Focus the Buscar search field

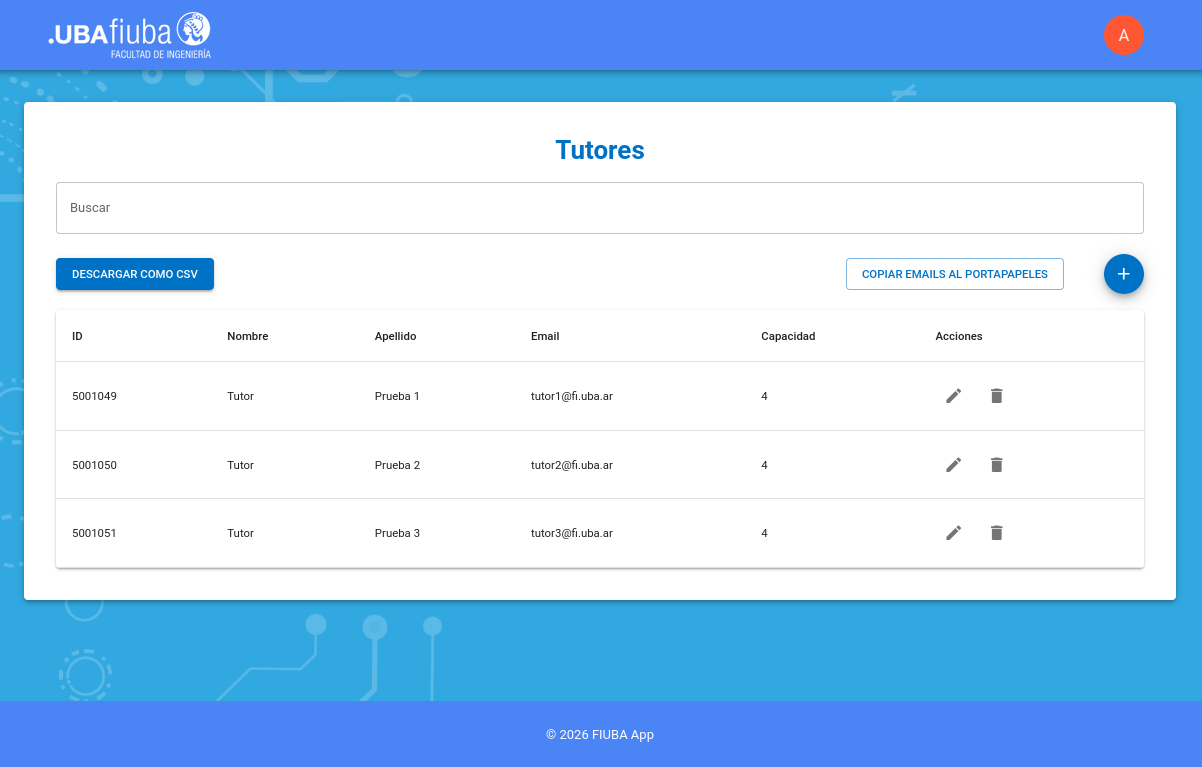599,208
